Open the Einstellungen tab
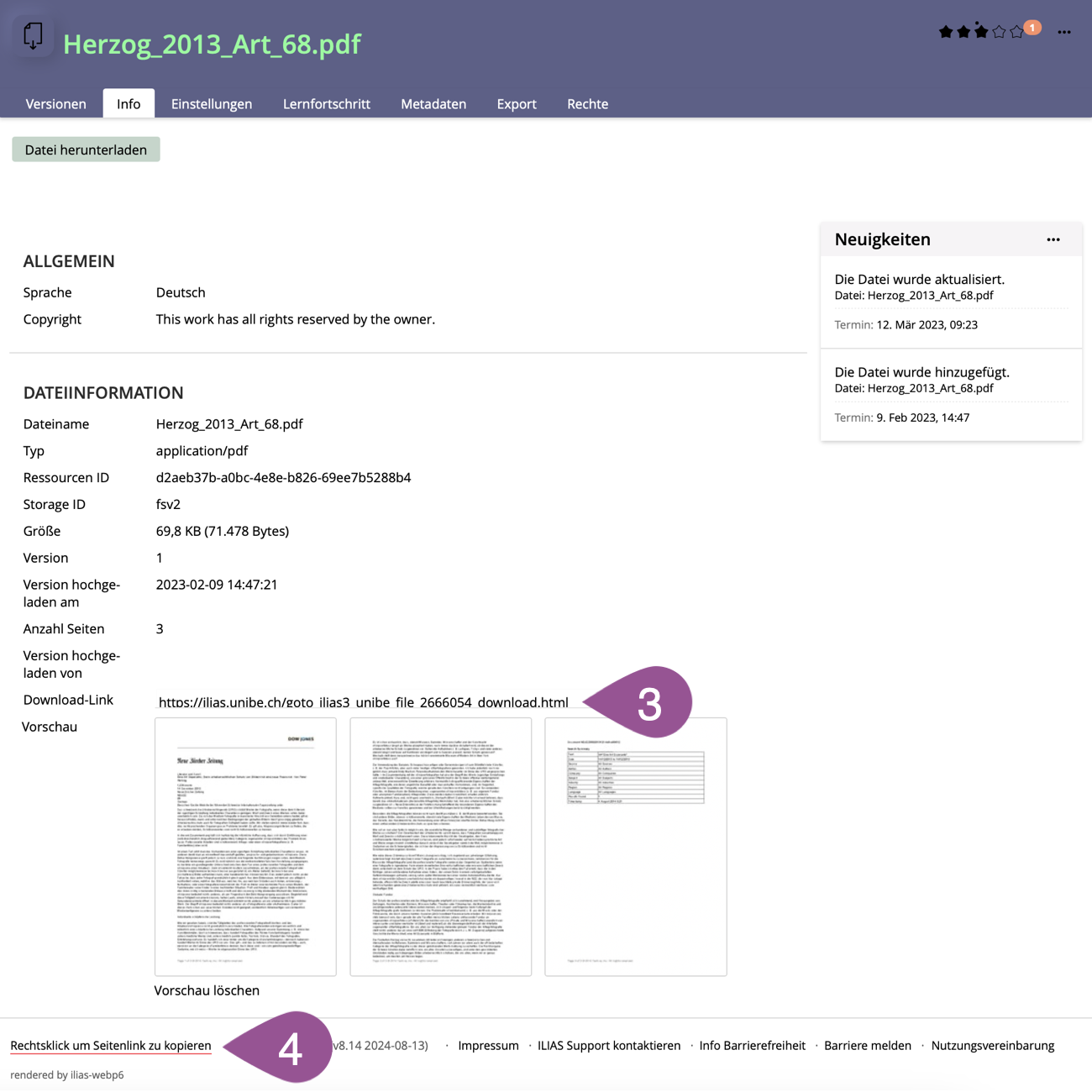 212,104
